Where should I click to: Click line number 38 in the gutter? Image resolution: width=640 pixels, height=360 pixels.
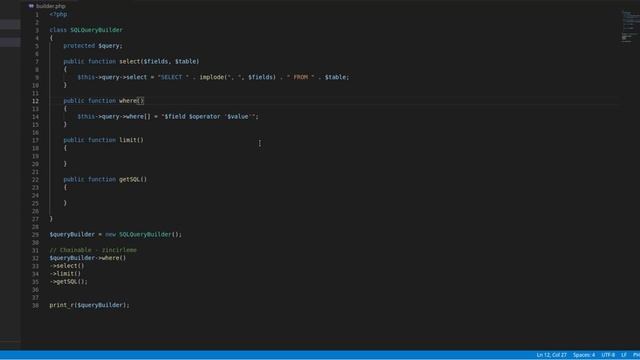pyautogui.click(x=36, y=305)
